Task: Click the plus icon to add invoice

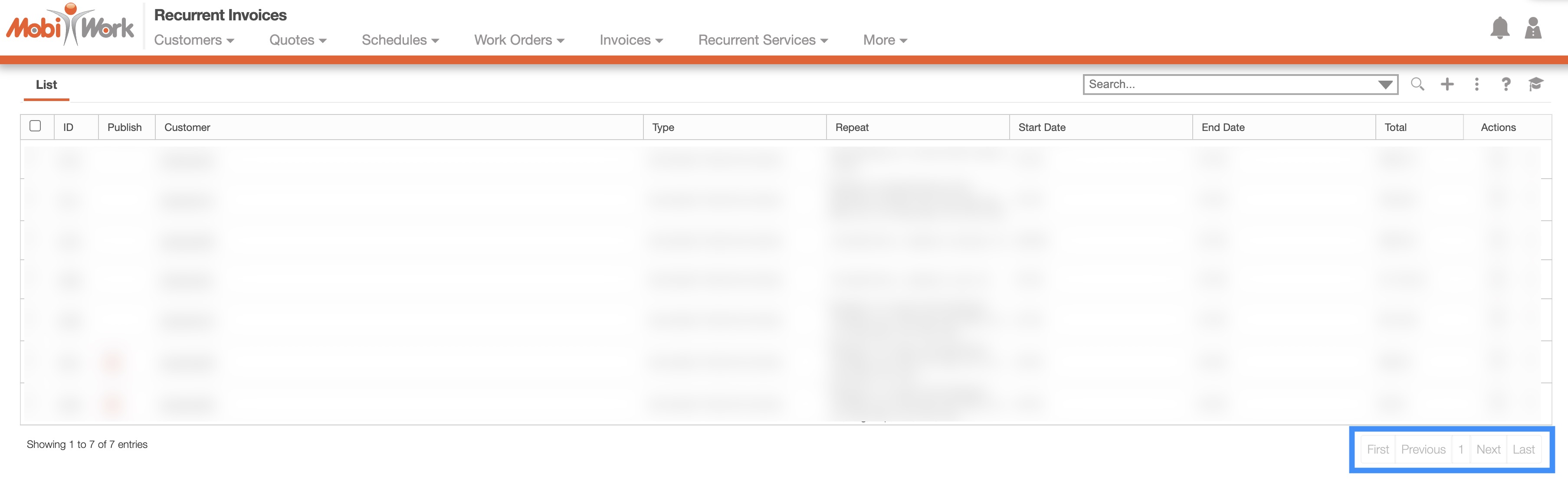Action: [1447, 84]
